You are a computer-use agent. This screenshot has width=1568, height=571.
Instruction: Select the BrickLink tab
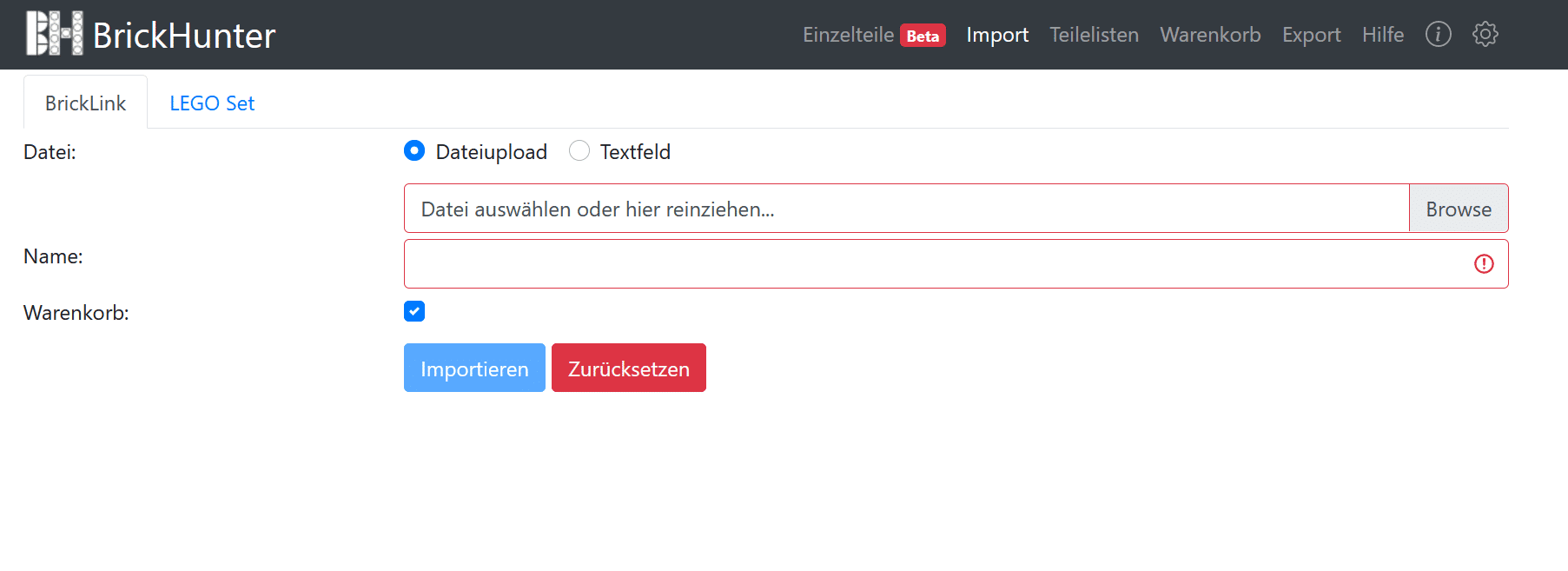85,103
